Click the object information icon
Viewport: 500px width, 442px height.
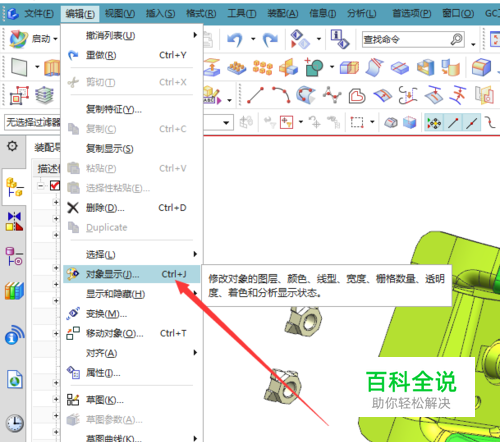[340, 39]
